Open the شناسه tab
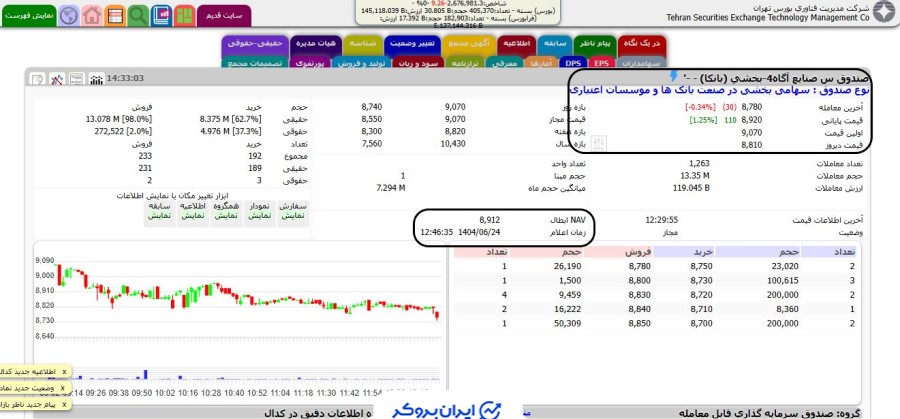Image resolution: width=900 pixels, height=419 pixels. coord(363,44)
